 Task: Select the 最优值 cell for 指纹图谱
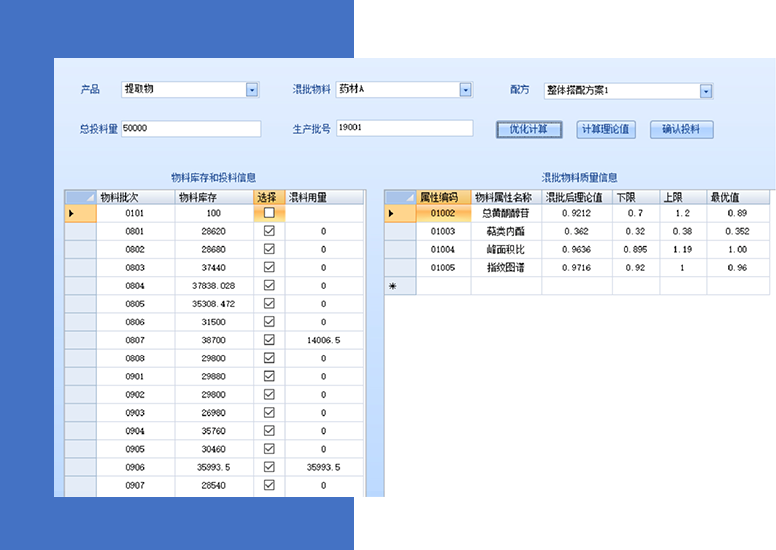click(x=738, y=268)
